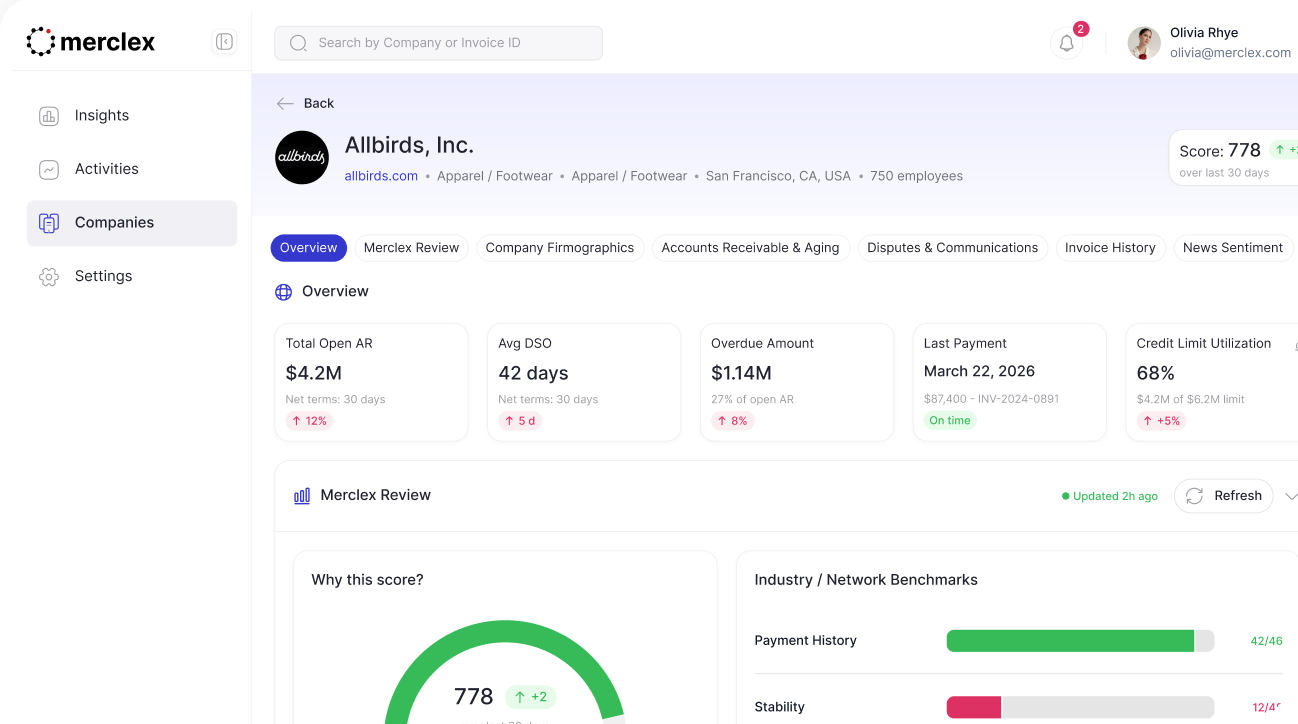Screen dimensions: 1298x724
Task: Click the Overdue Amount card
Action: coord(797,382)
